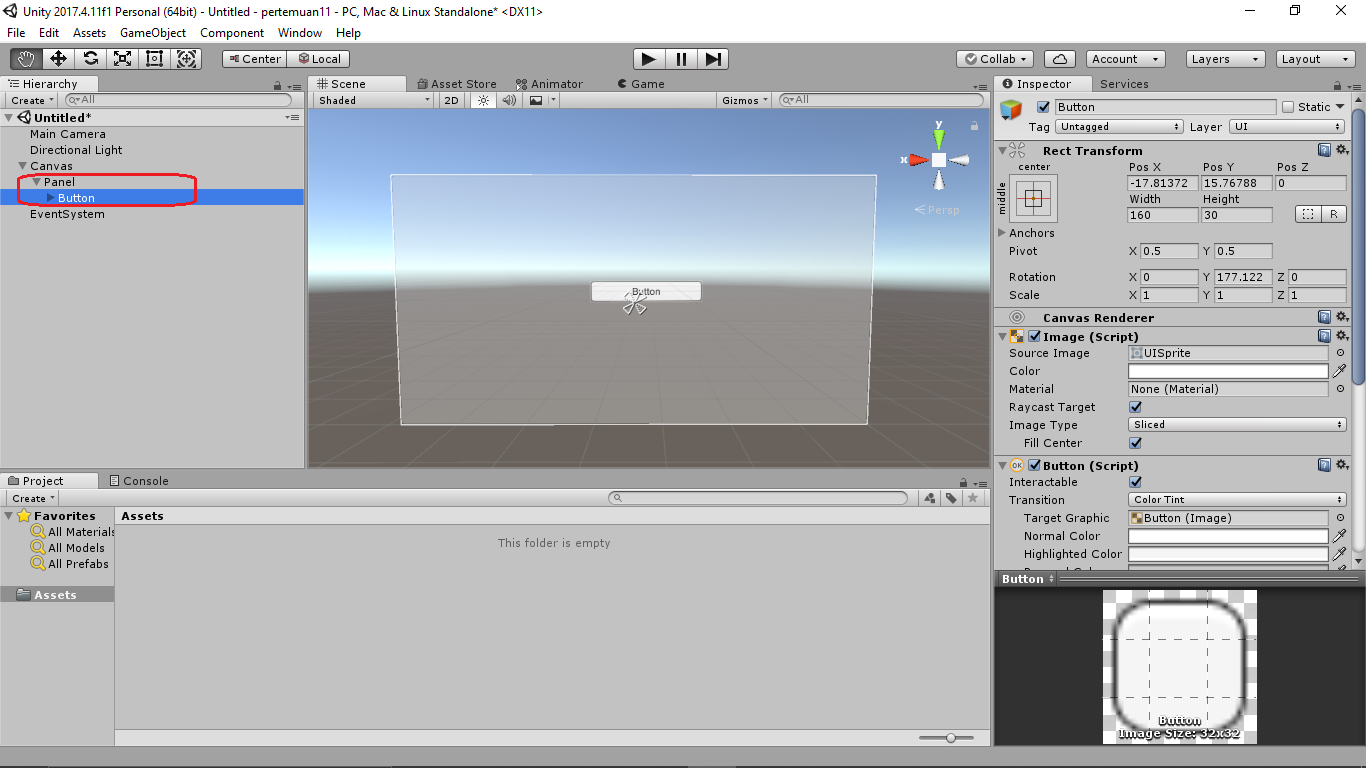The height and width of the screenshot is (768, 1366).
Task: Select the combined Transform tool
Action: 186,59
